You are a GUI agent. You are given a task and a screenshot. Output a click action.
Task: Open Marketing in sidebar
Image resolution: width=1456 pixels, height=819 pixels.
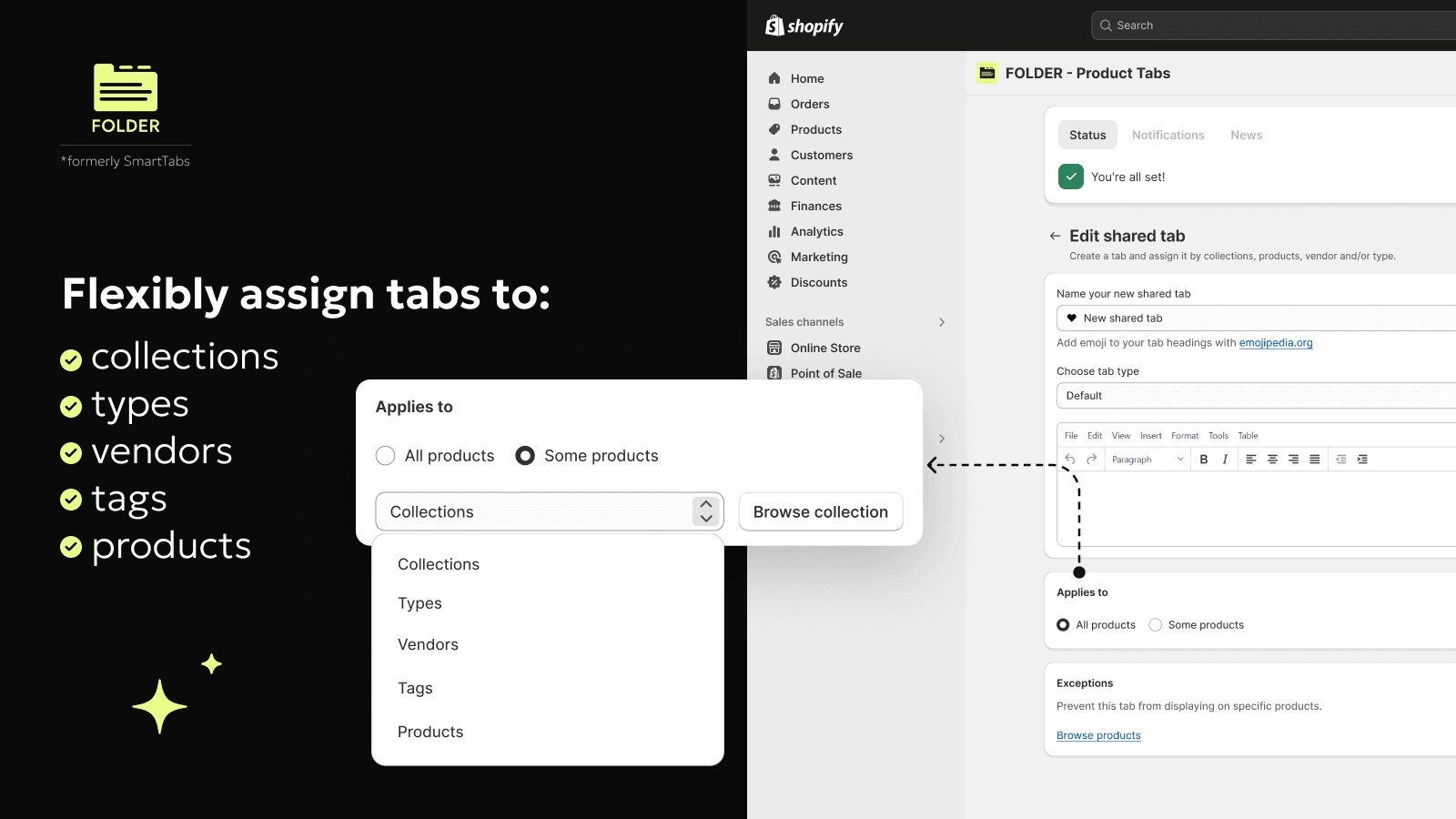819,257
